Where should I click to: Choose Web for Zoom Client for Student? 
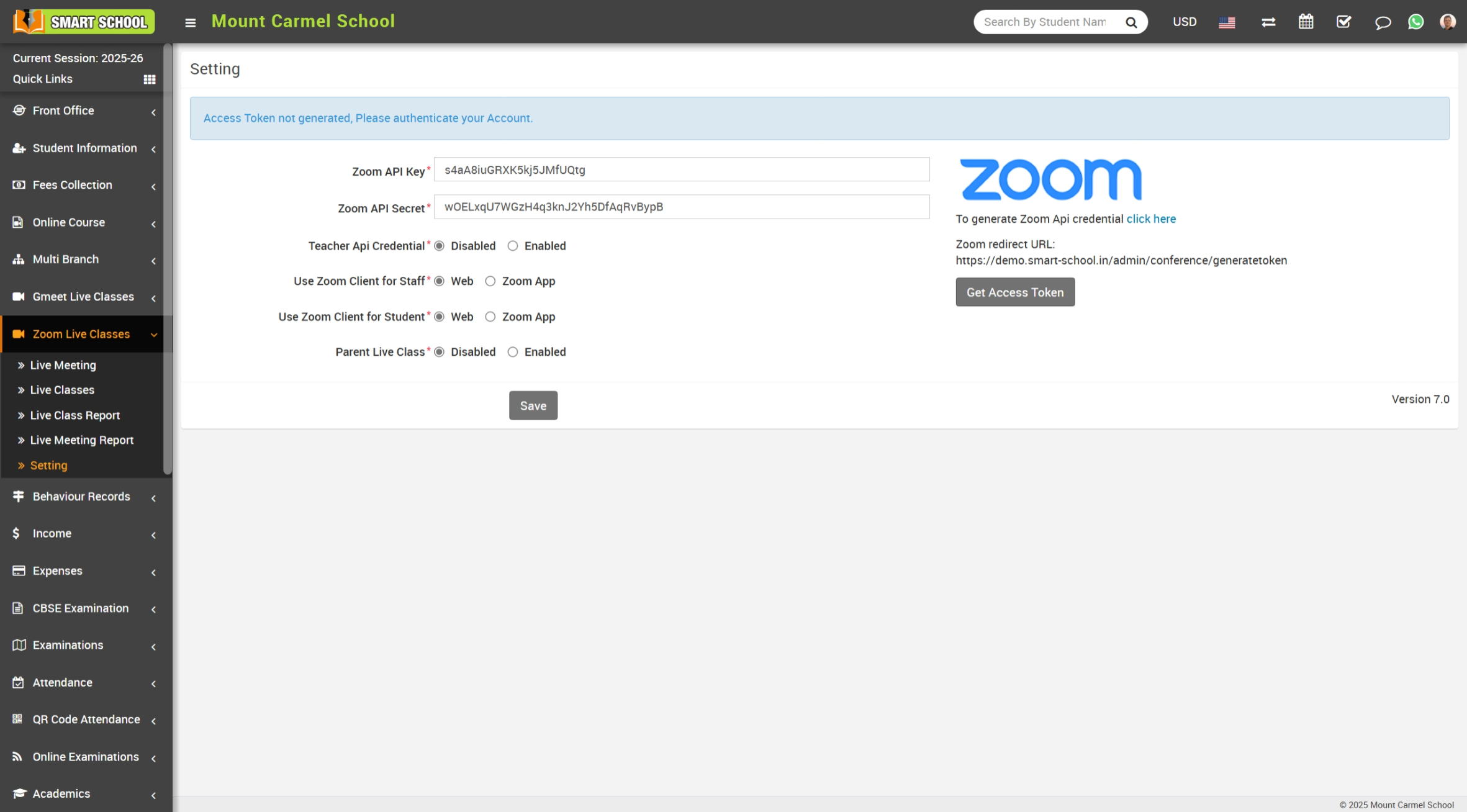pyautogui.click(x=439, y=317)
